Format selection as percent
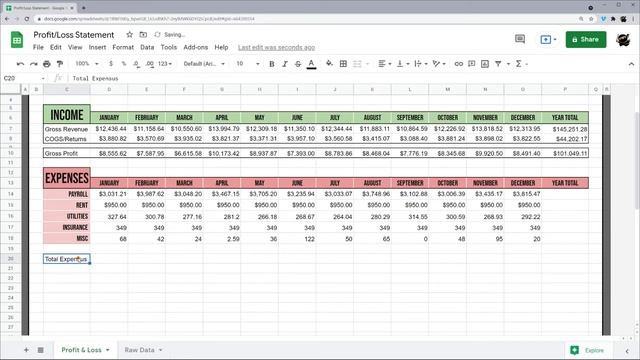Image resolution: width=640 pixels, height=360 pixels. point(124,64)
